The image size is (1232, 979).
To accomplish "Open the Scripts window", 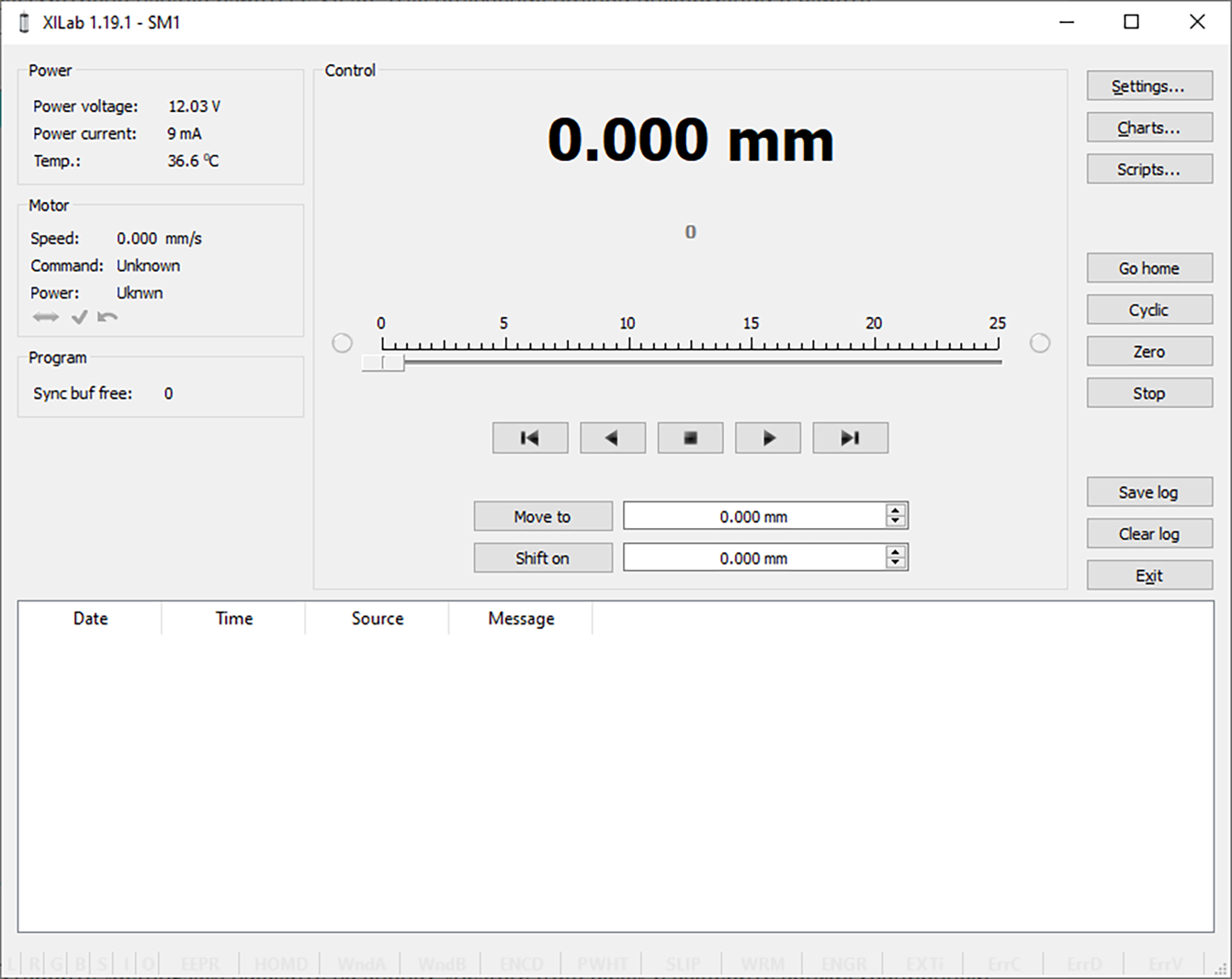I will click(1148, 169).
